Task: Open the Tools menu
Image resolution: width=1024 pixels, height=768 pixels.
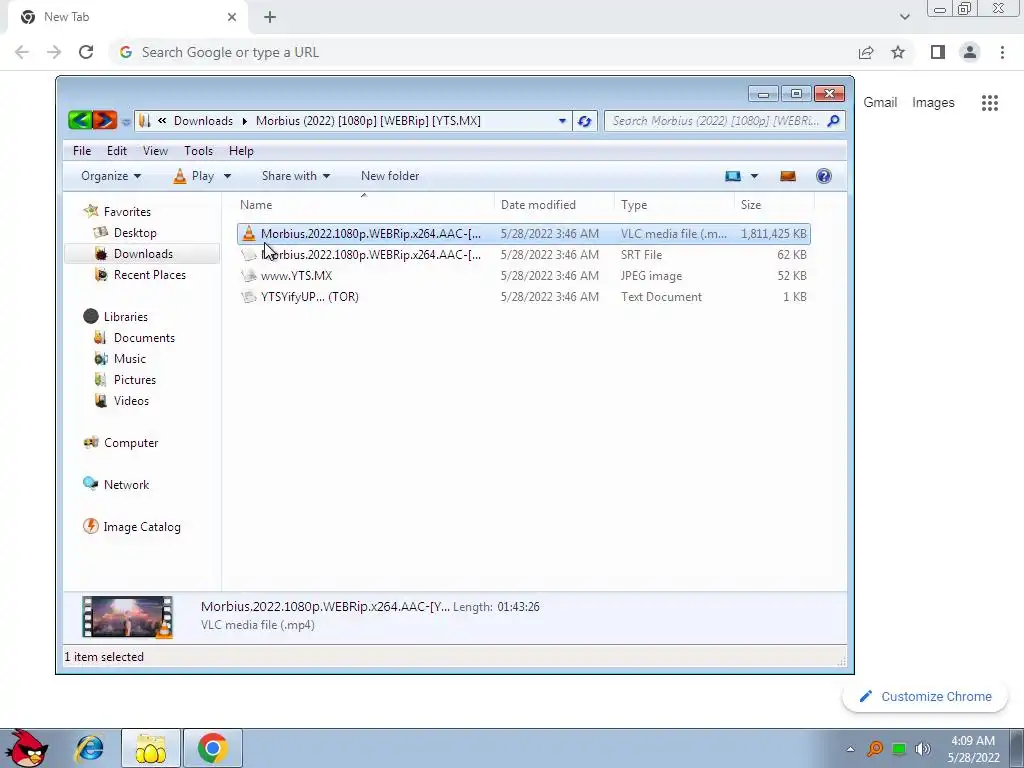Action: click(199, 151)
